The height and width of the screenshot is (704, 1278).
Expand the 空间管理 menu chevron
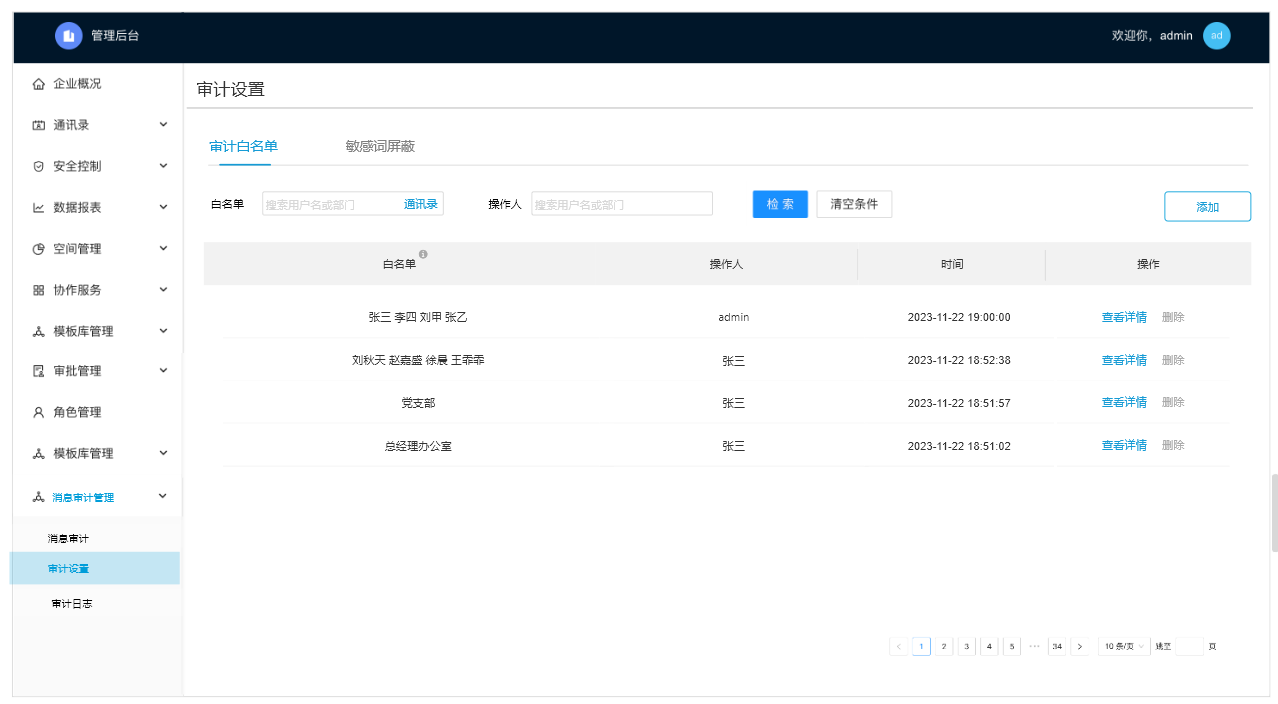click(x=163, y=248)
